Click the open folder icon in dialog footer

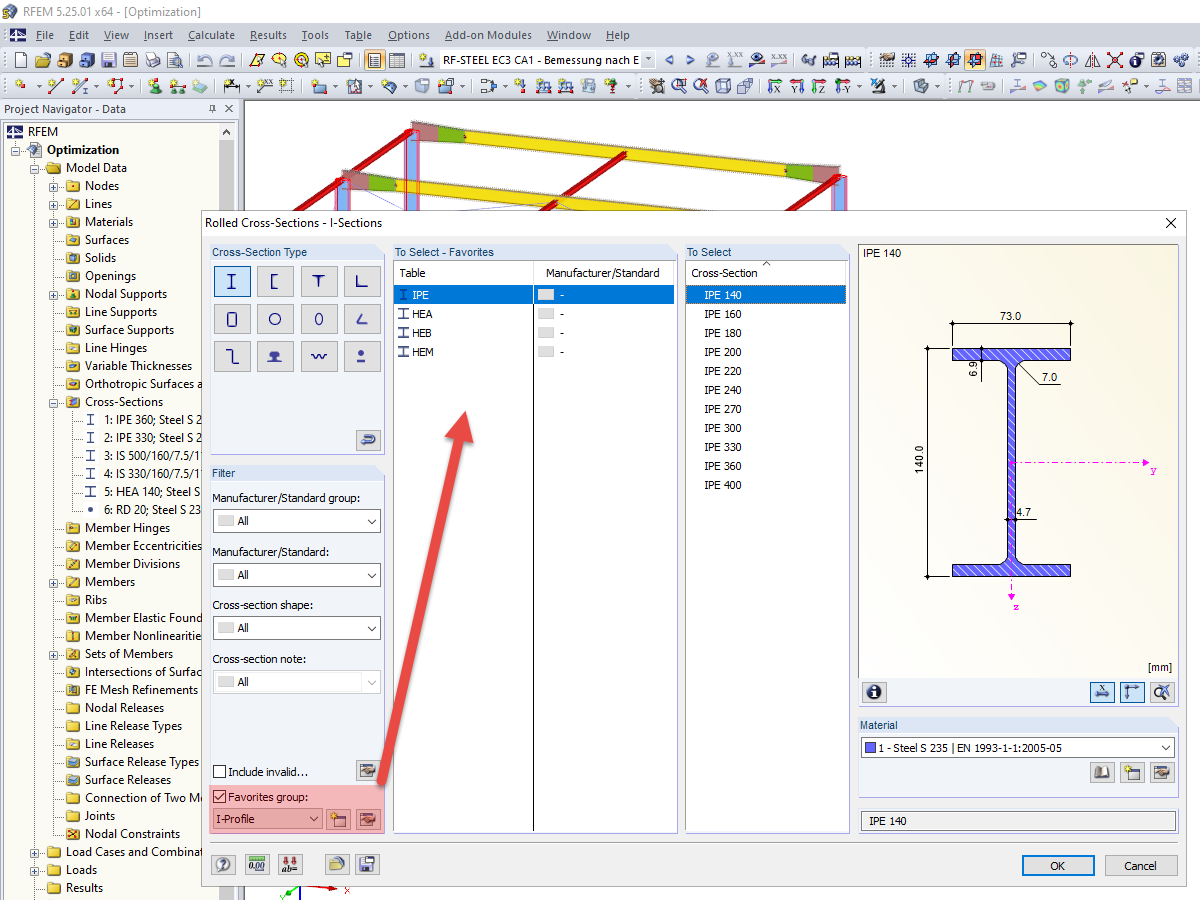[x=338, y=864]
